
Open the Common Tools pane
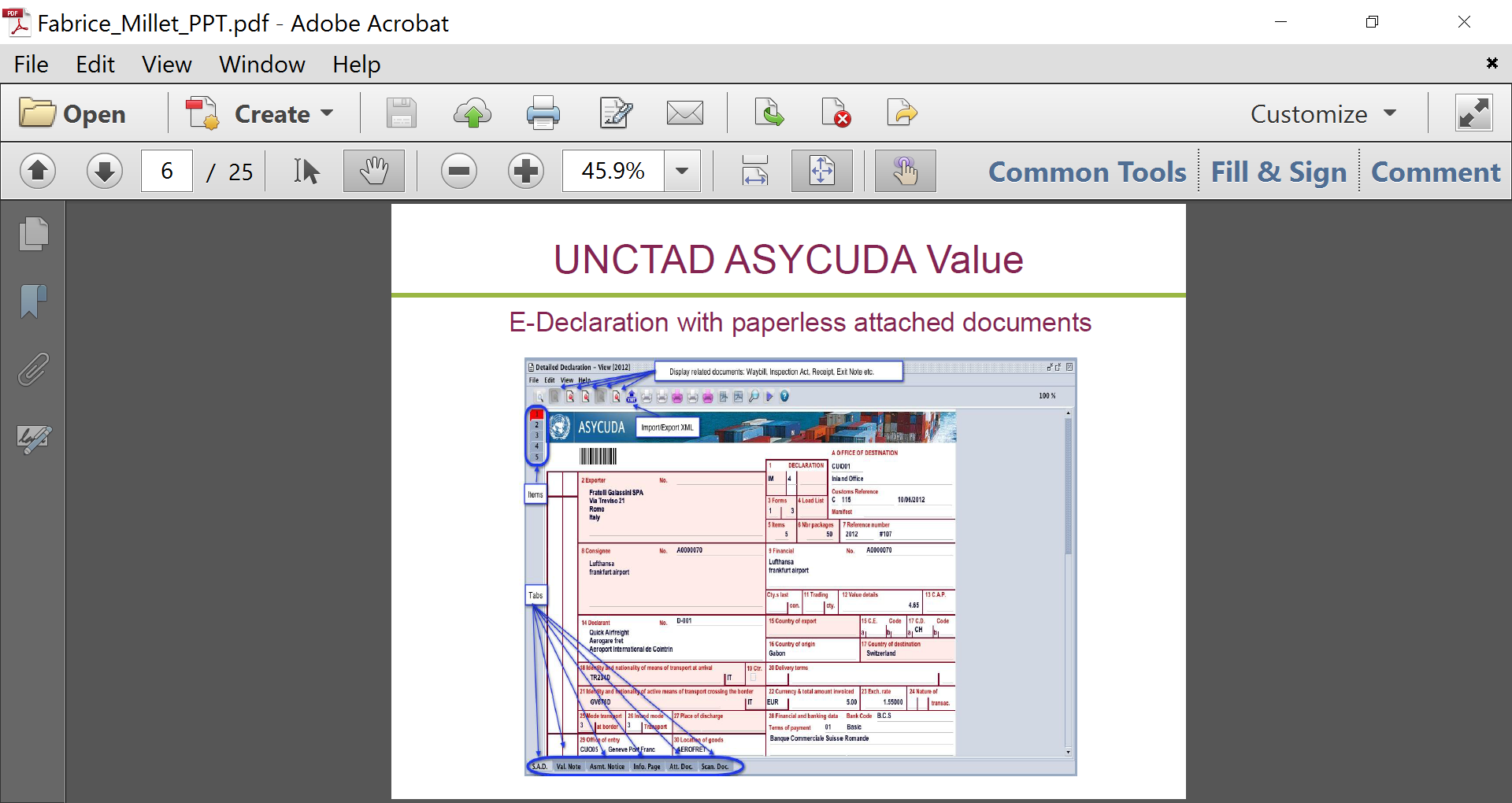coord(1087,172)
